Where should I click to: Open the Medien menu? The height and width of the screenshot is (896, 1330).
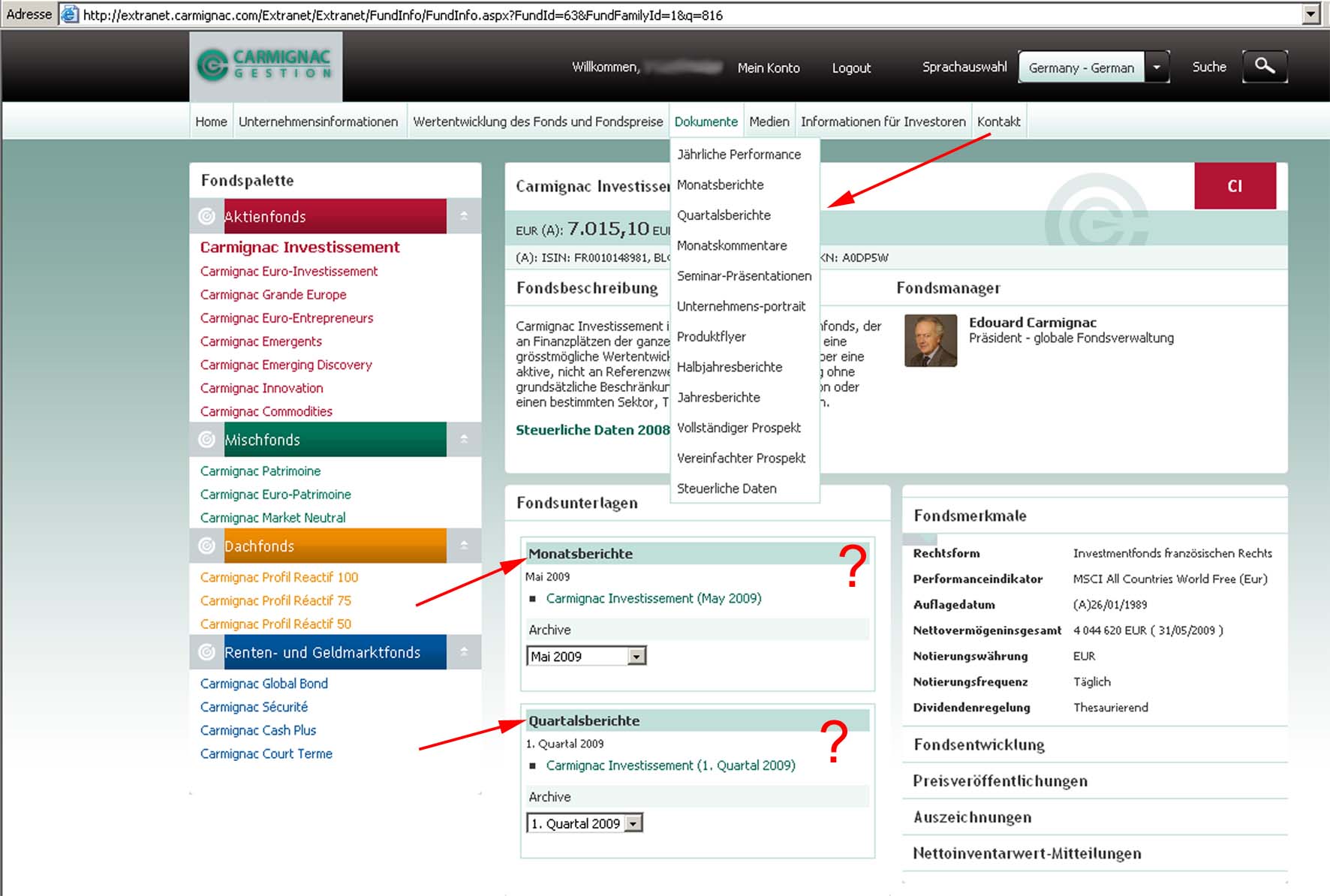[769, 122]
